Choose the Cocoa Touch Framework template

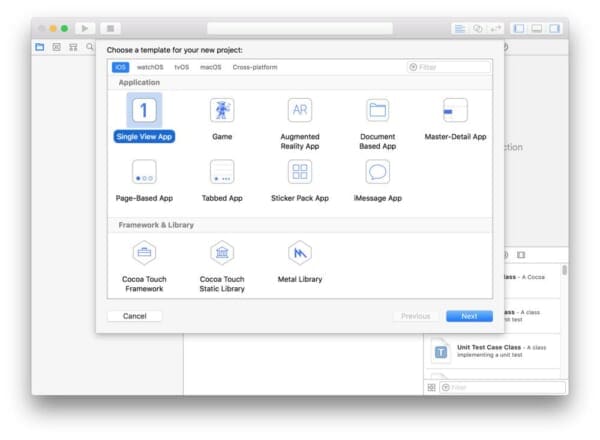(144, 253)
